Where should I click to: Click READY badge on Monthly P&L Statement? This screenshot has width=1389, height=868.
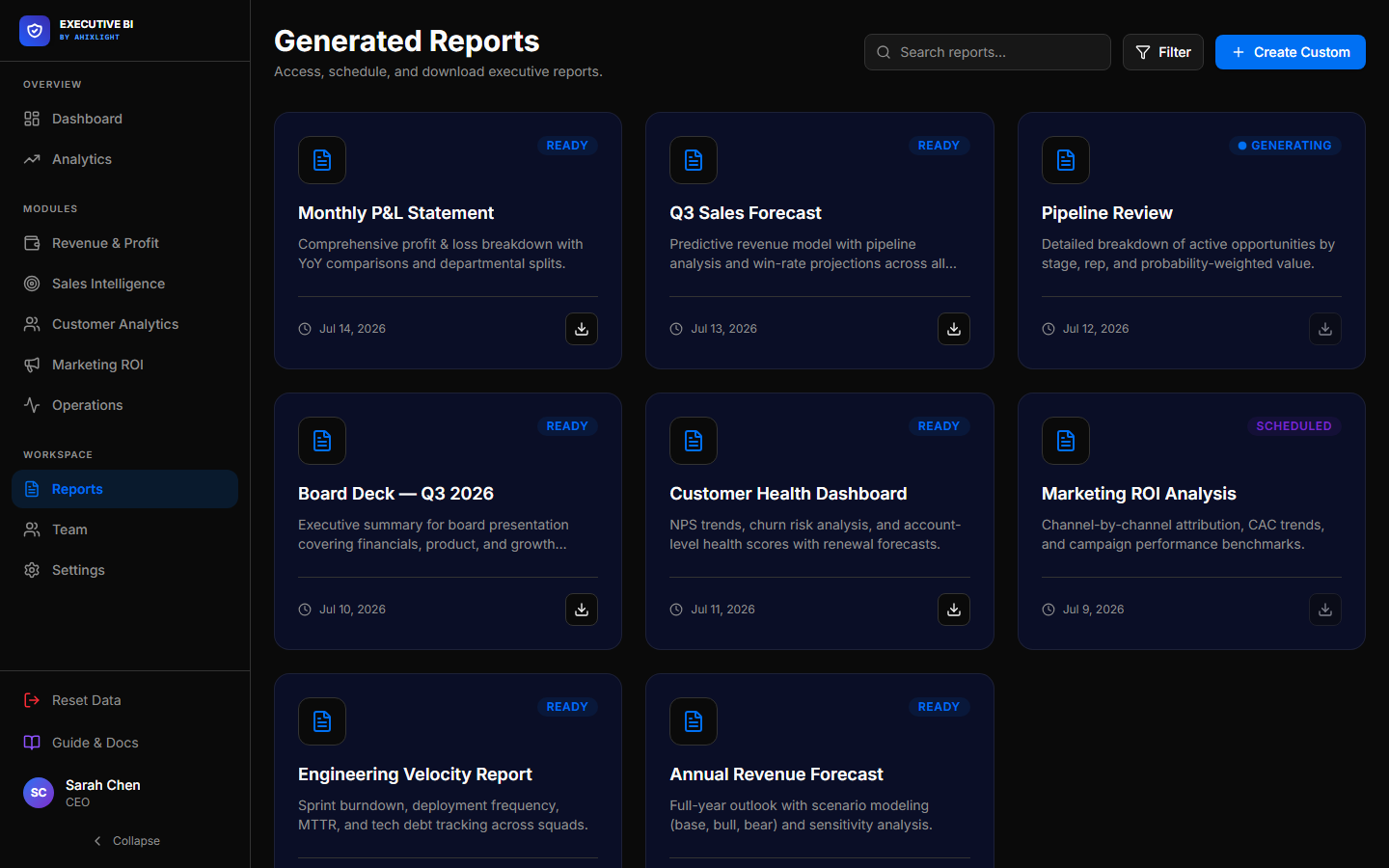567,146
